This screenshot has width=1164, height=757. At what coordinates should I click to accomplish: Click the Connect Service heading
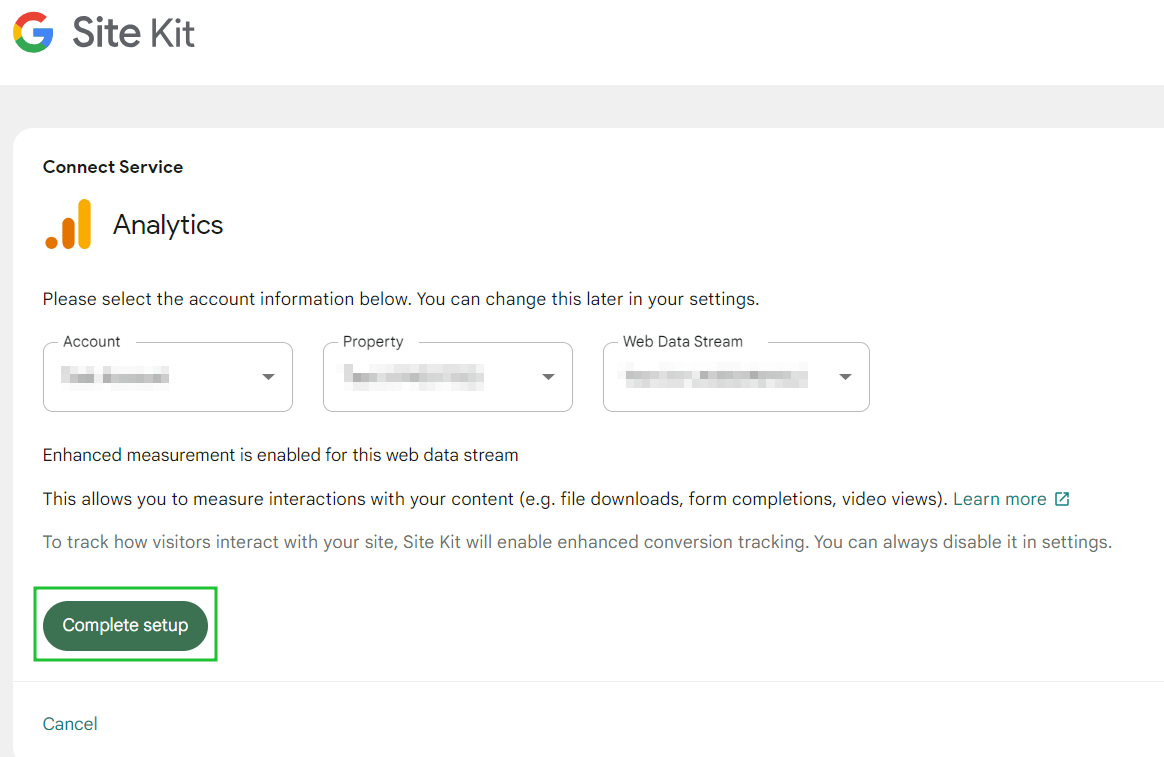(113, 167)
